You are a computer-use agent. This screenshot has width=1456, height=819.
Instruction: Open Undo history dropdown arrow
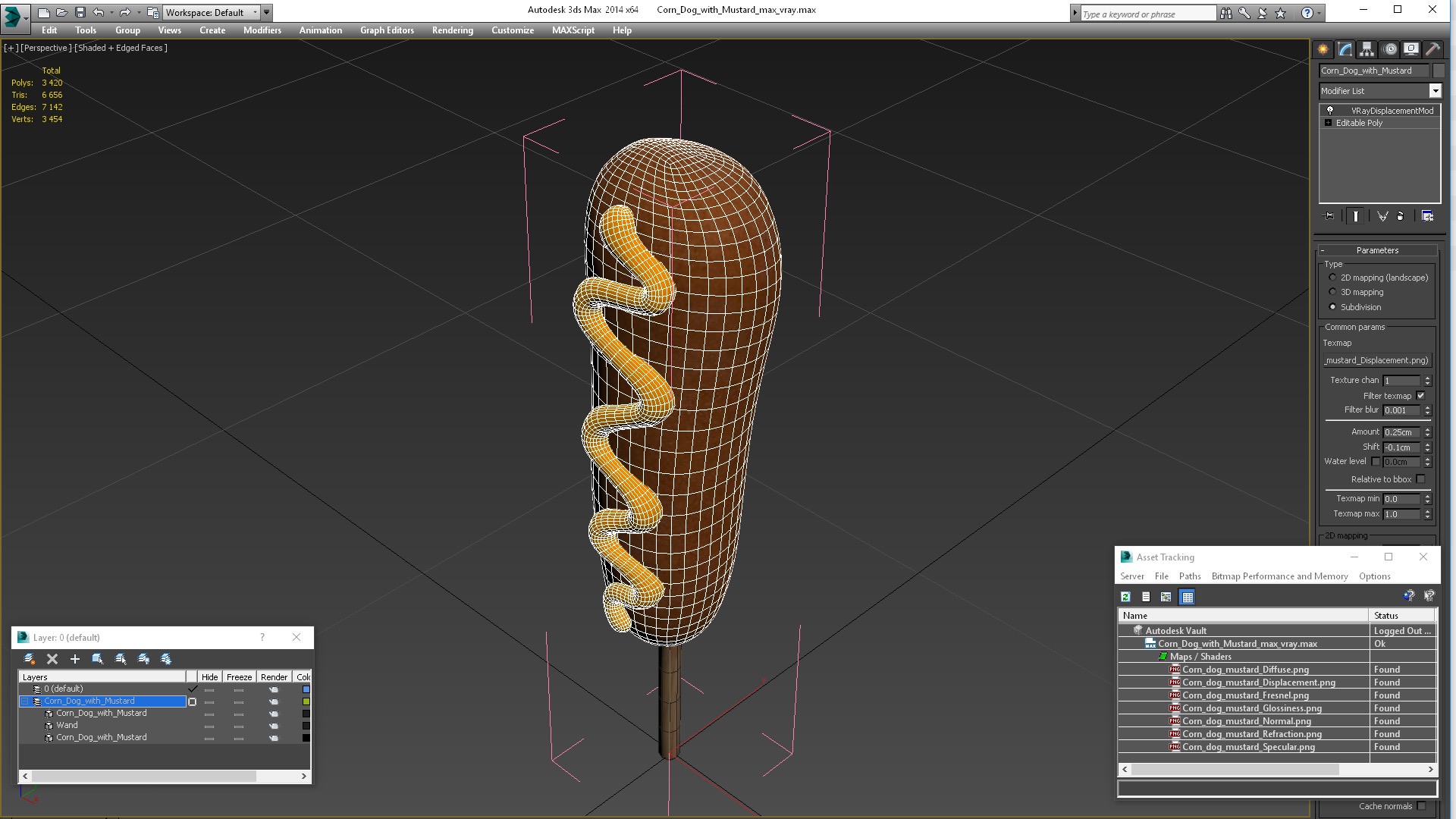click(111, 12)
